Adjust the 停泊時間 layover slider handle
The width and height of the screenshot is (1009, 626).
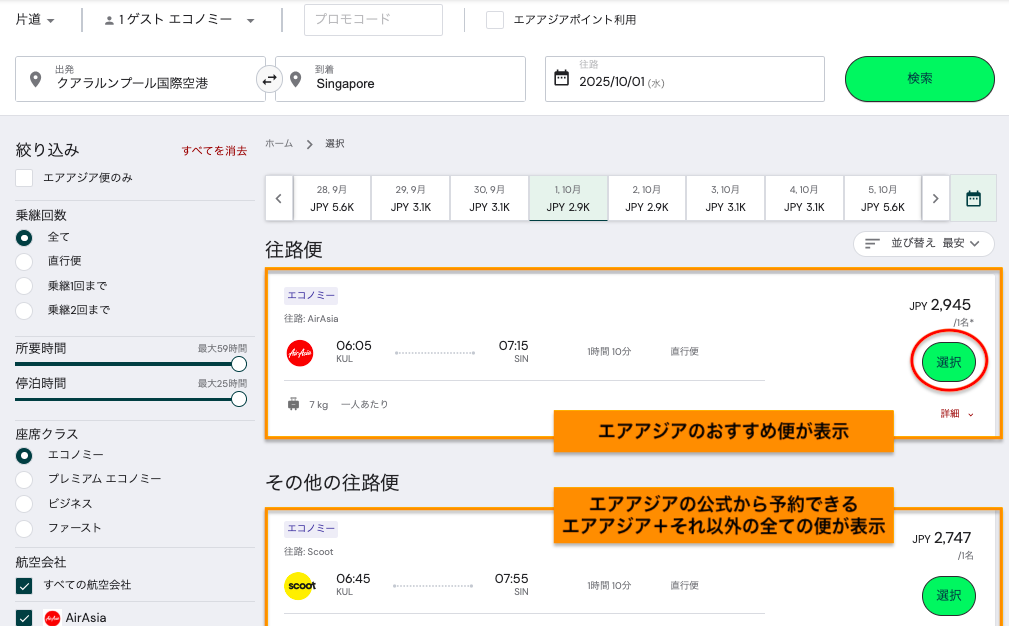[x=239, y=399]
